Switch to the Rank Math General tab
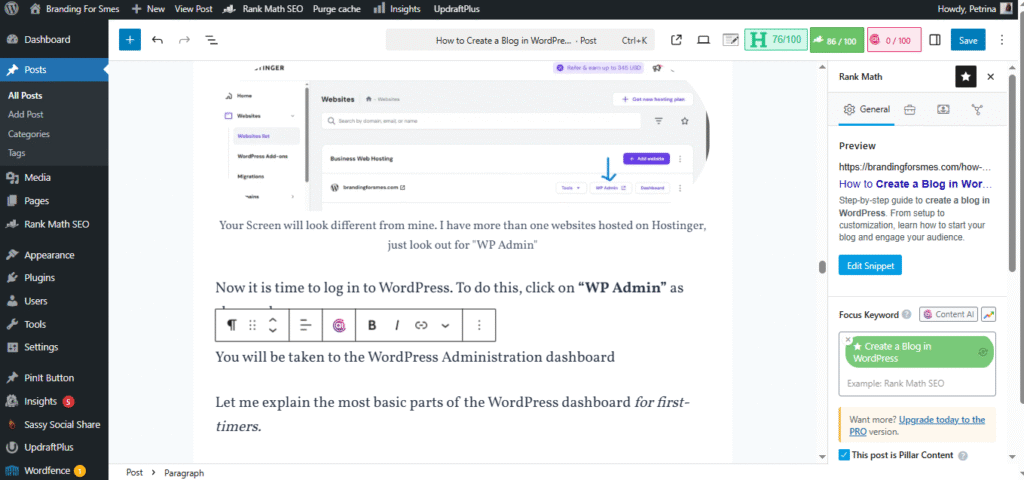 tap(867, 109)
